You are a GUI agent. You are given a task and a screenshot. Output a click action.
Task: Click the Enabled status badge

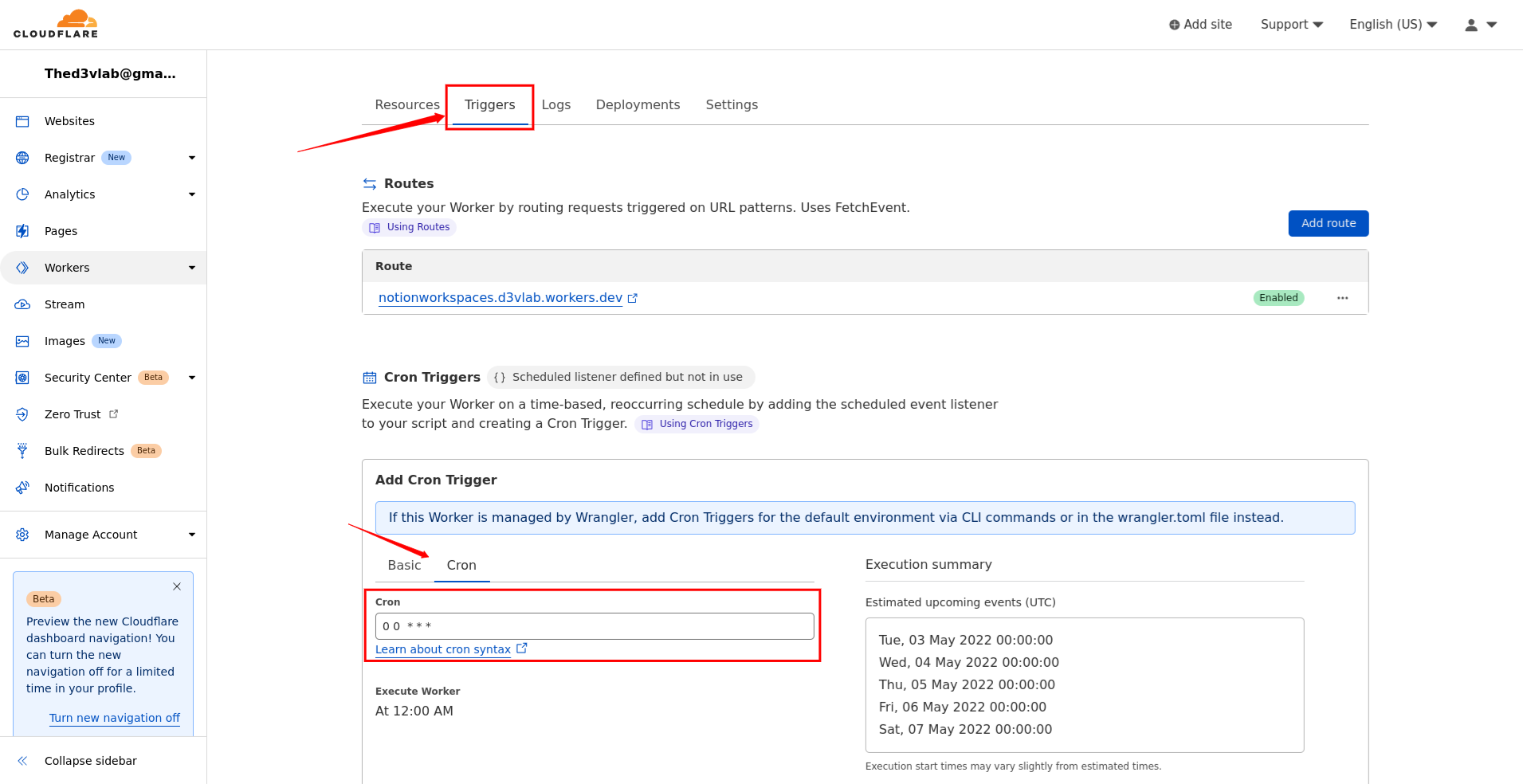point(1278,298)
